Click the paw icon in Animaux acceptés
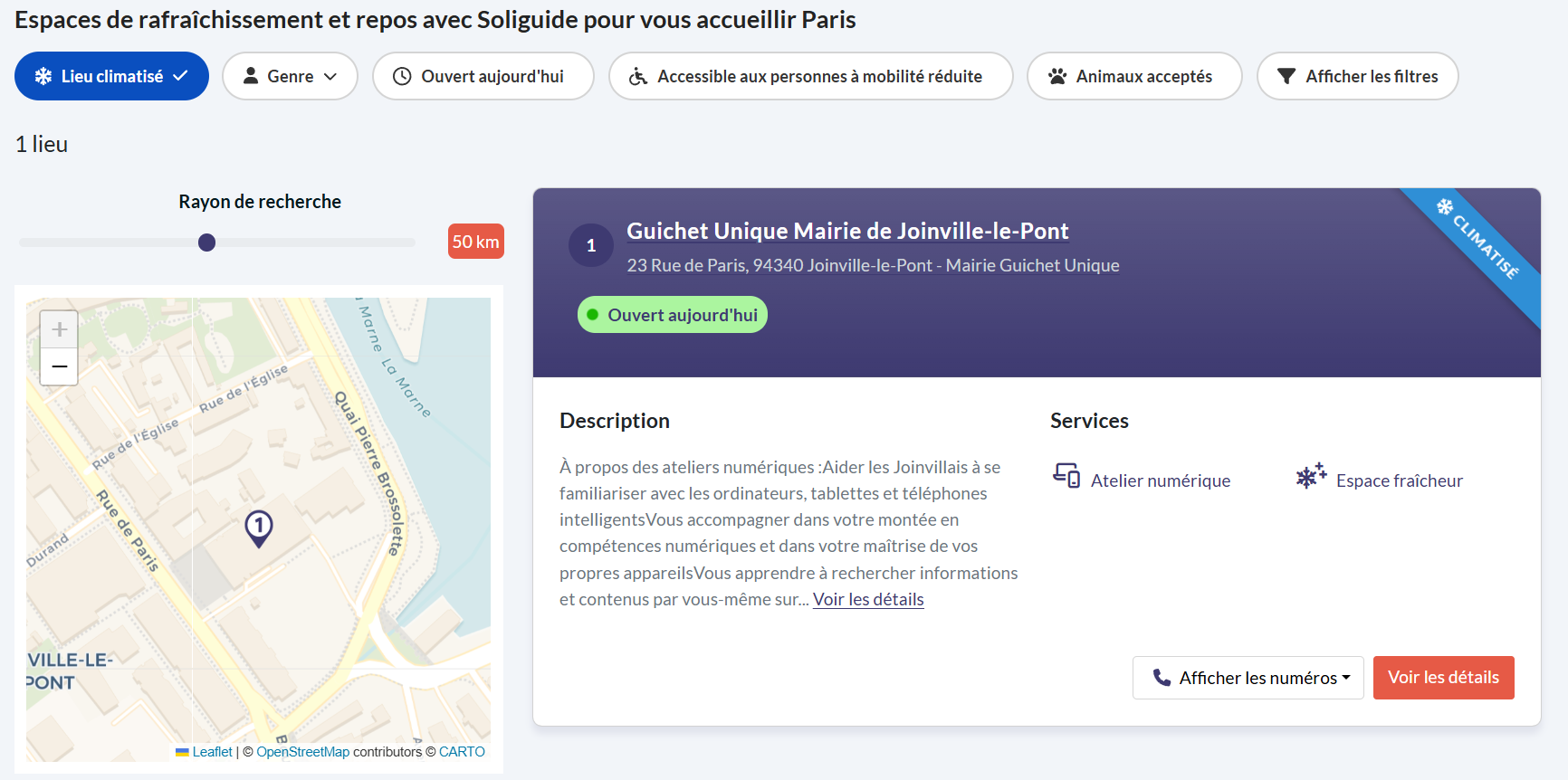The image size is (1568, 780). pyautogui.click(x=1056, y=76)
